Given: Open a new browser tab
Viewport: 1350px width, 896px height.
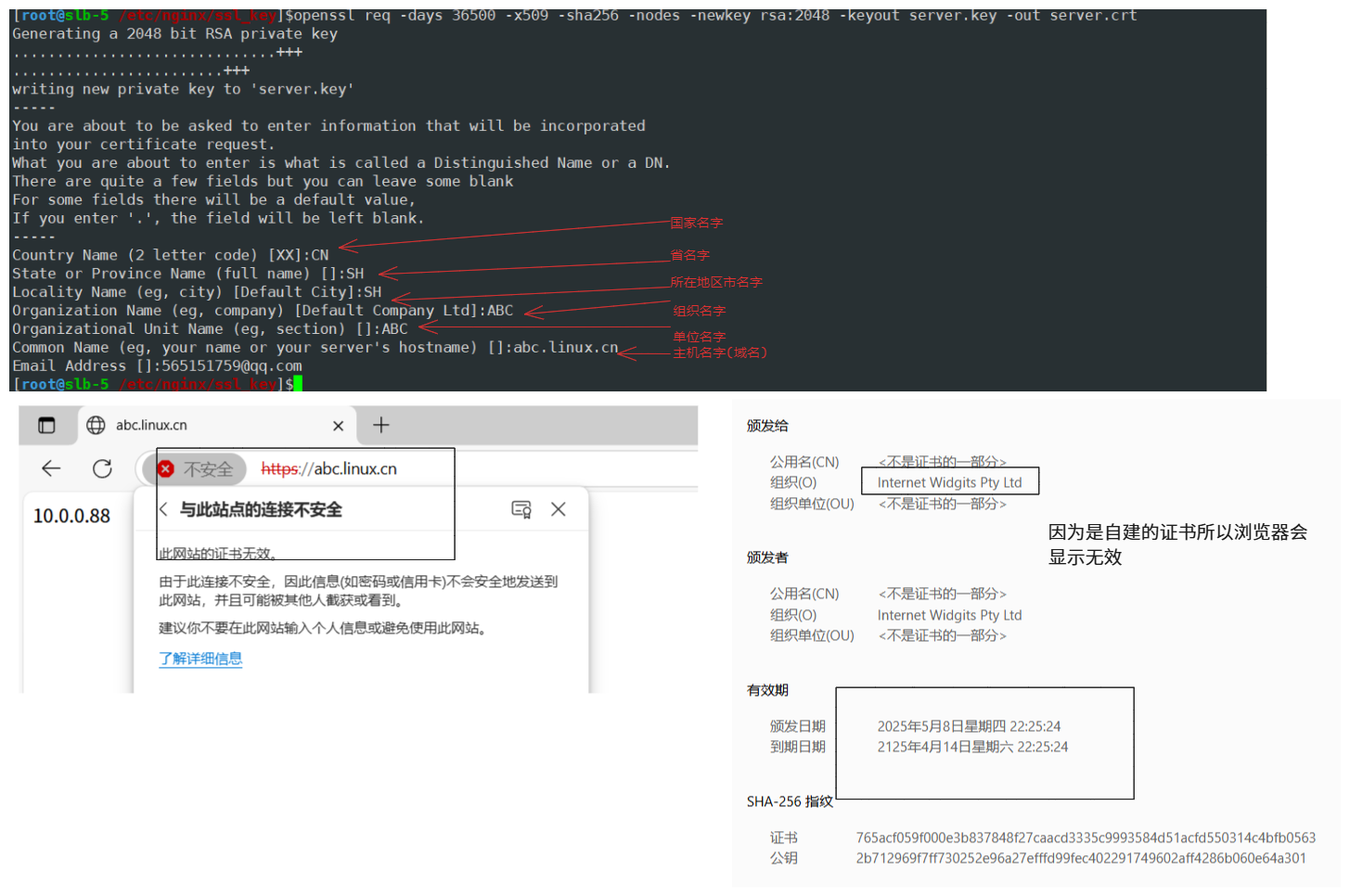Looking at the screenshot, I should (381, 425).
